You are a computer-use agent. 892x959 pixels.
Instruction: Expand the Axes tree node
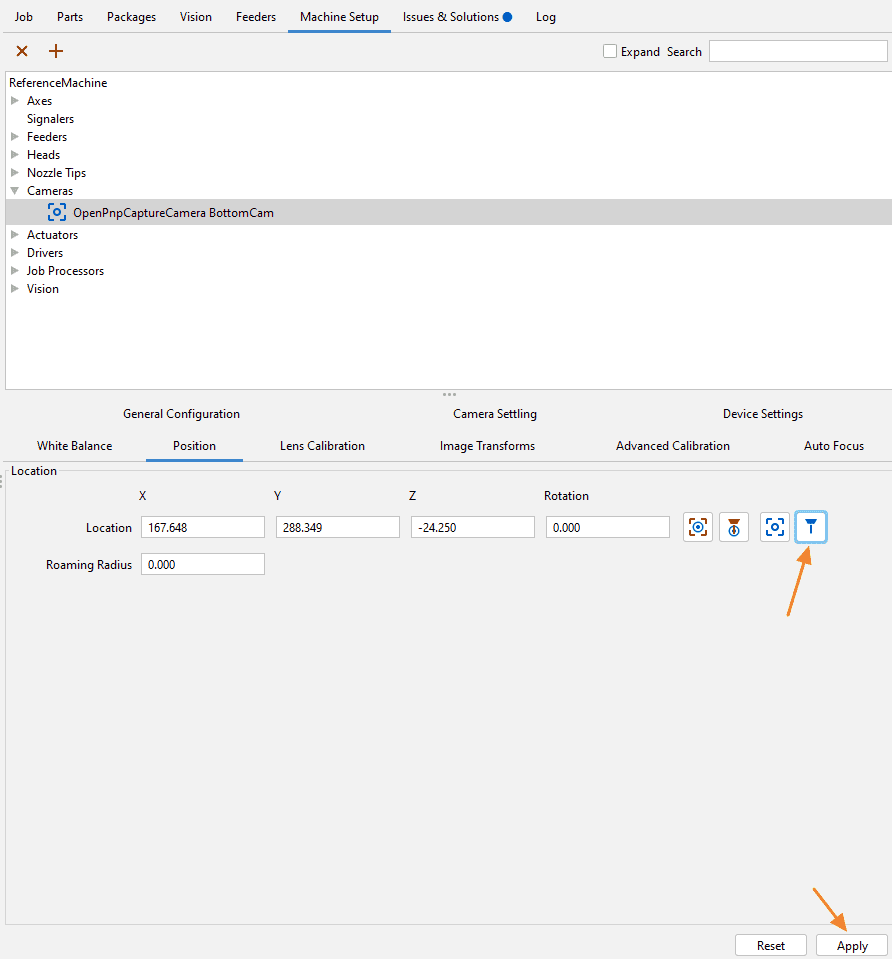[x=15, y=101]
